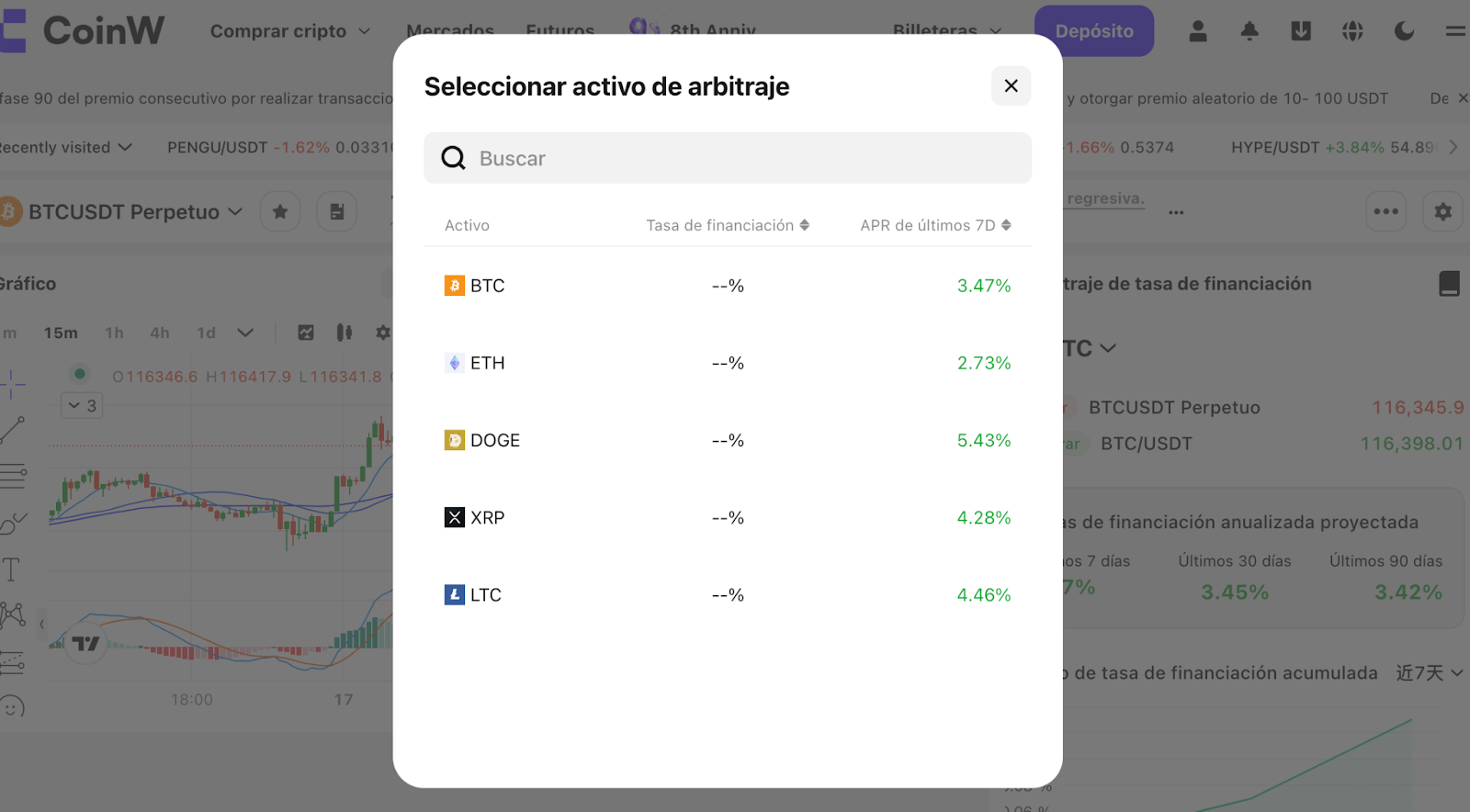1470x812 pixels.
Task: Select the 15m chart interval
Action: pos(61,333)
